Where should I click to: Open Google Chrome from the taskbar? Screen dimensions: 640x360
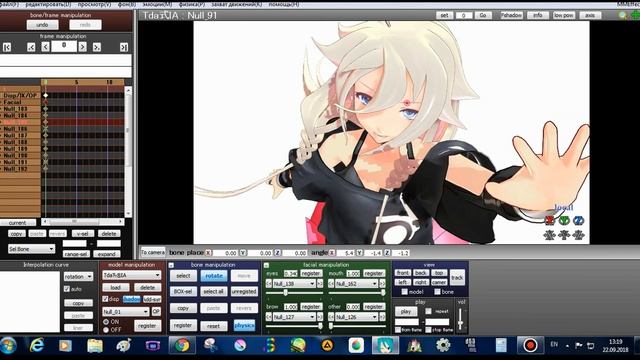(x=182, y=345)
